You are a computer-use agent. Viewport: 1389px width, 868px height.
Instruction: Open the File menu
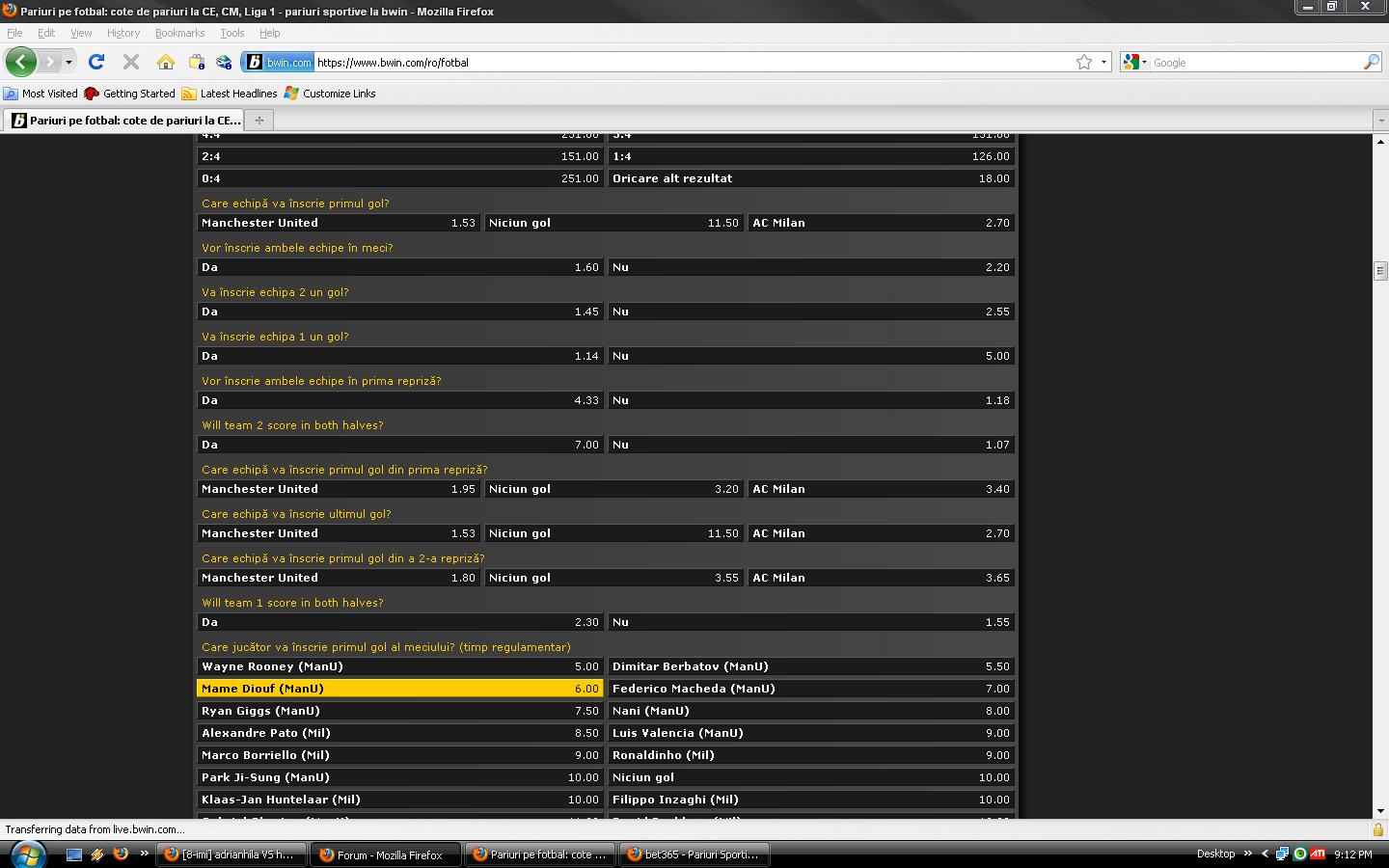point(14,33)
